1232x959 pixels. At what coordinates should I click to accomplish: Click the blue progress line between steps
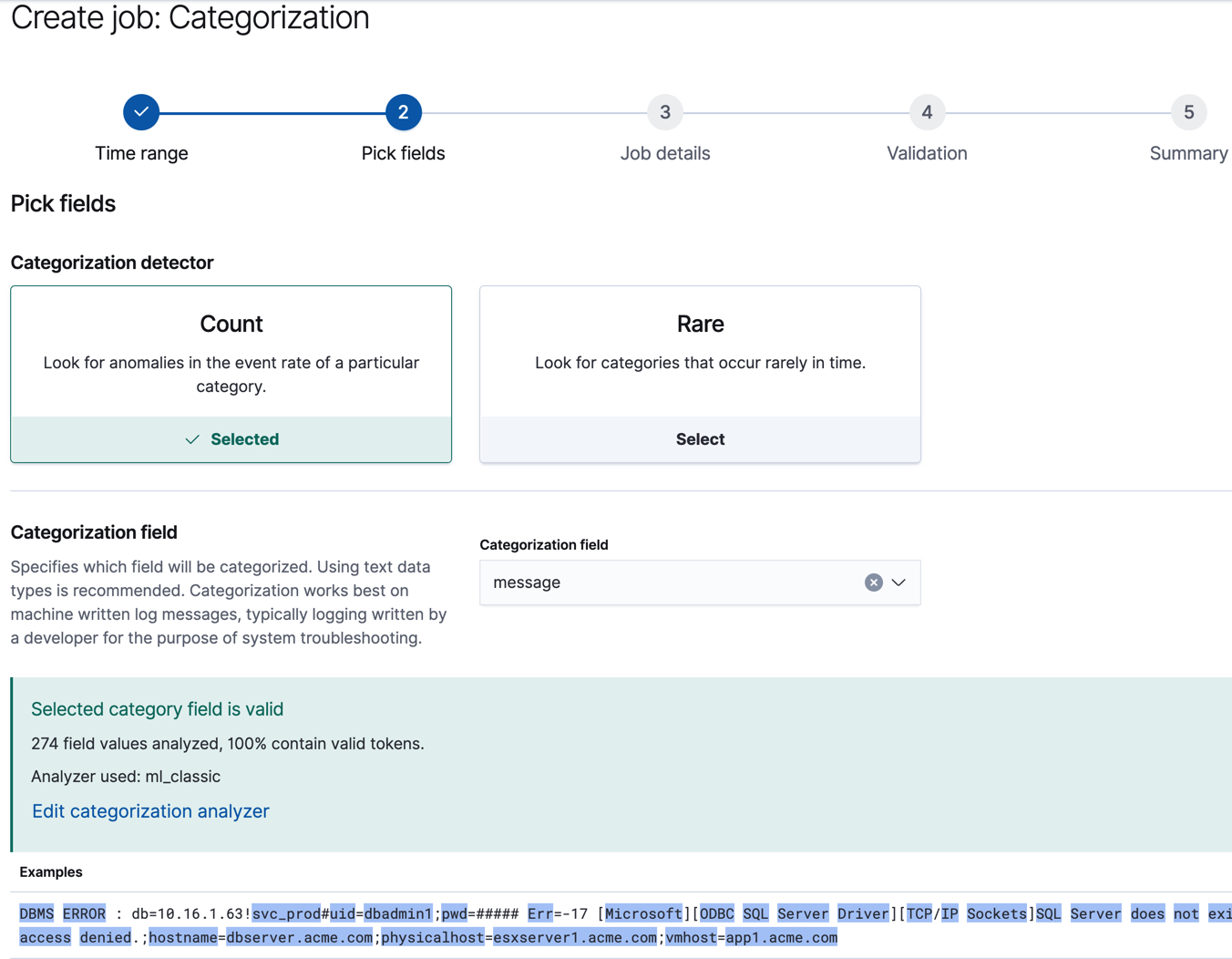tap(272, 111)
